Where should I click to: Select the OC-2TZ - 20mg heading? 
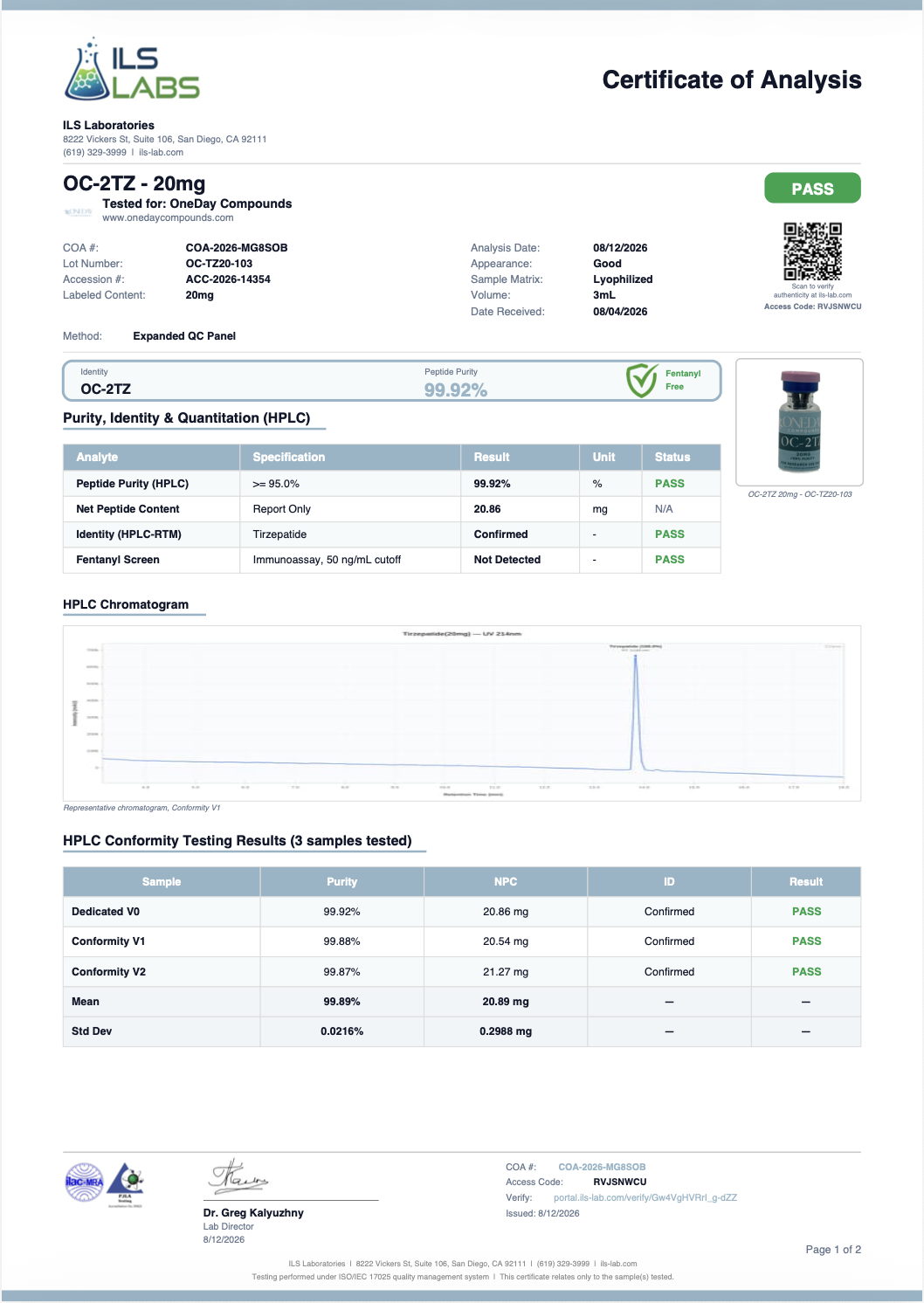[134, 183]
